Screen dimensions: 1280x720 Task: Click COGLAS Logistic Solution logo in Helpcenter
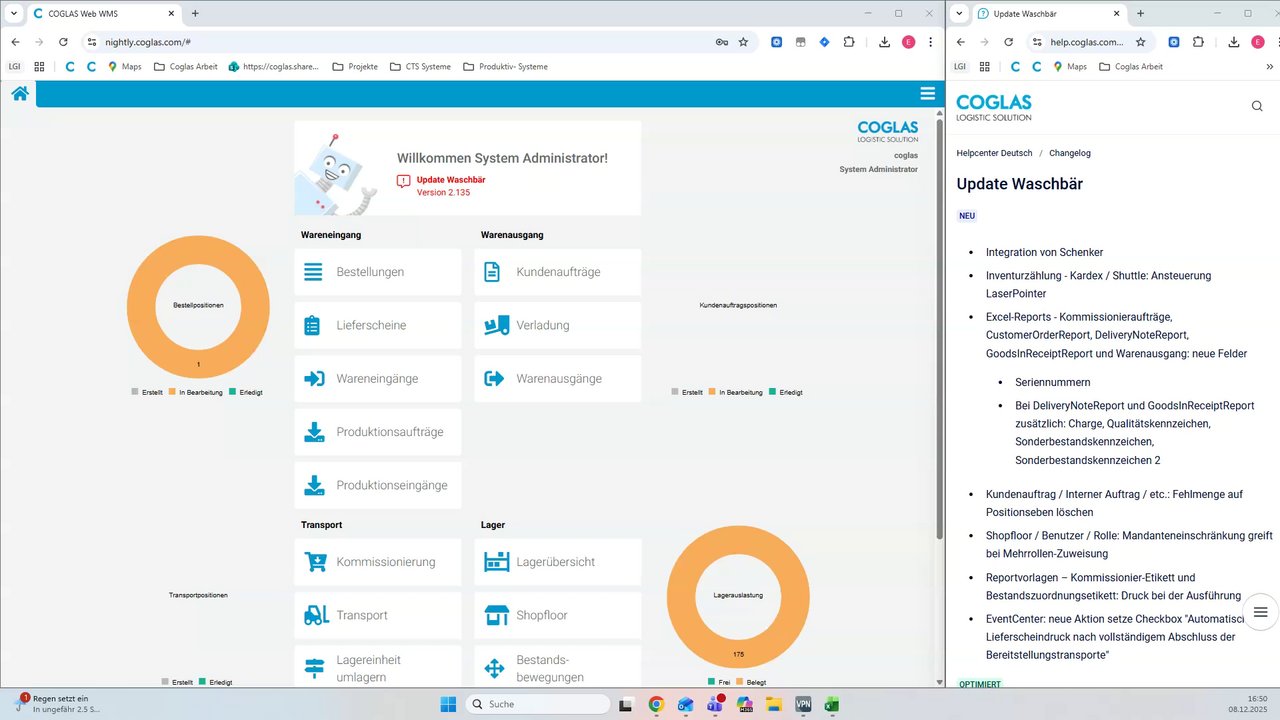pos(993,107)
